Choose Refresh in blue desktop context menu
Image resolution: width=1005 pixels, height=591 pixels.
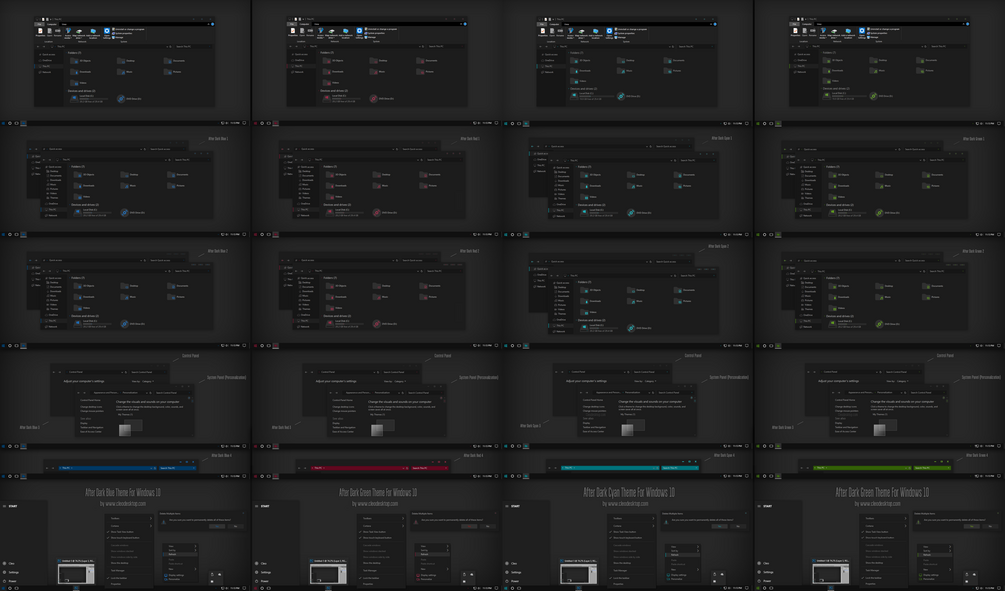pyautogui.click(x=180, y=554)
